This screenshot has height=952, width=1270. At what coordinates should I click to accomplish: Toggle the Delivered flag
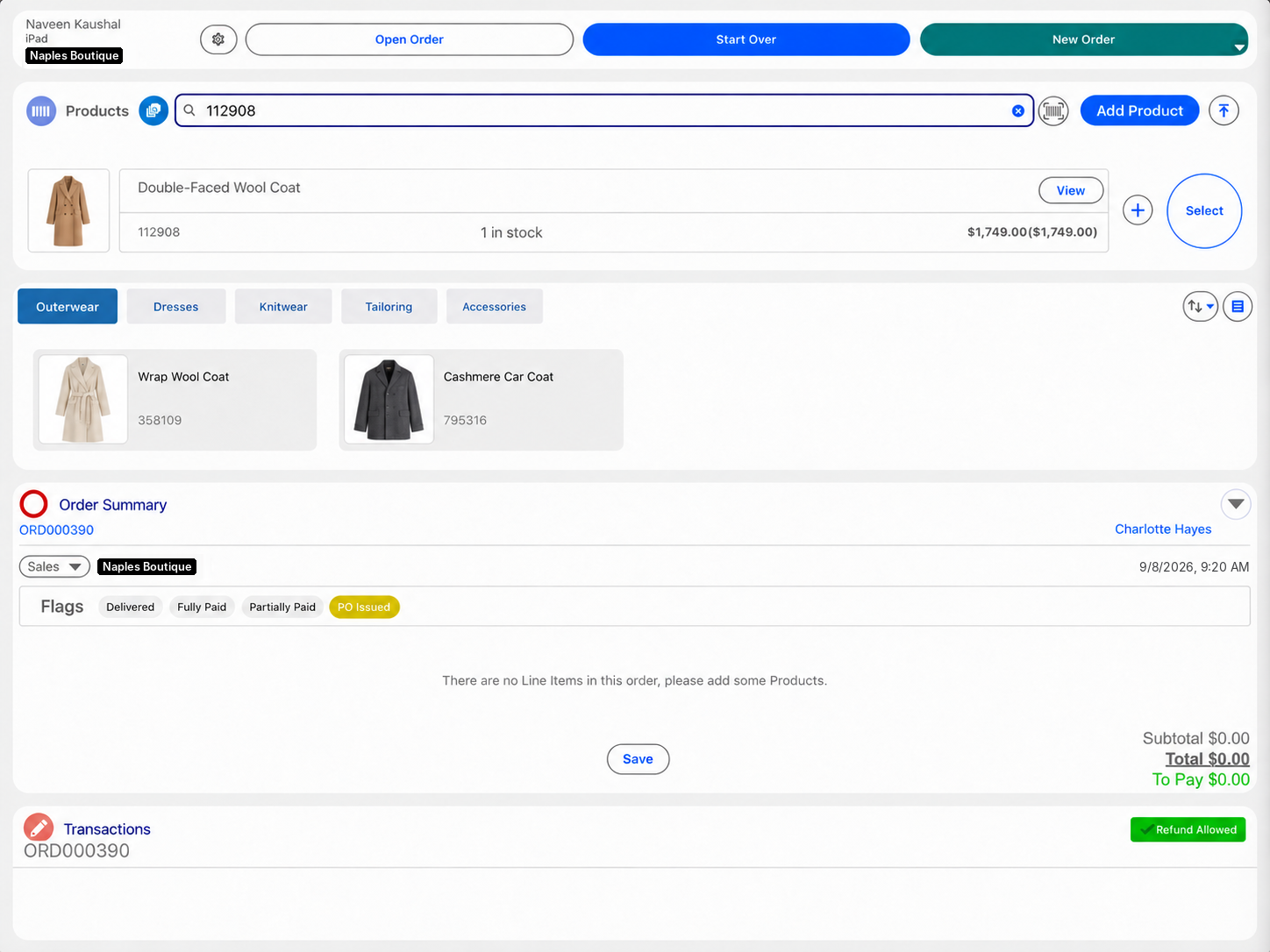coord(130,607)
